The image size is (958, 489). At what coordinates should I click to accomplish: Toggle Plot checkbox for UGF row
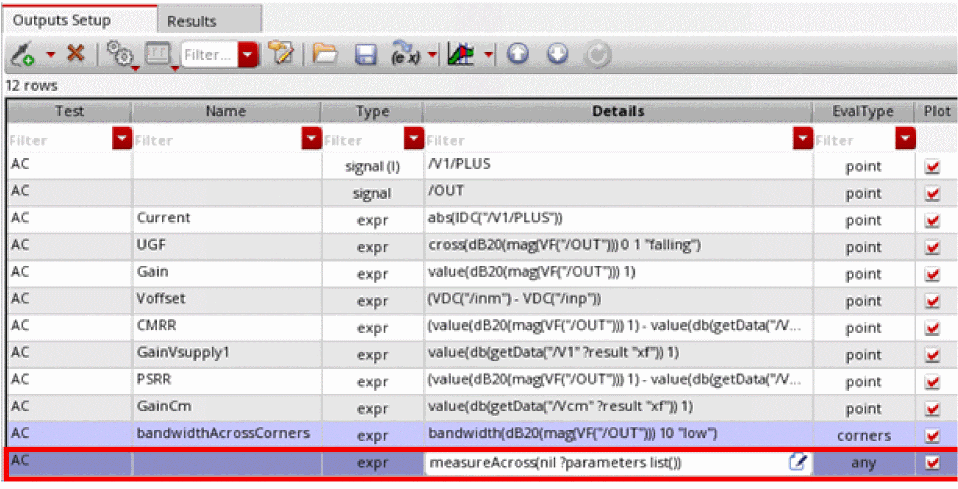pyautogui.click(x=932, y=247)
